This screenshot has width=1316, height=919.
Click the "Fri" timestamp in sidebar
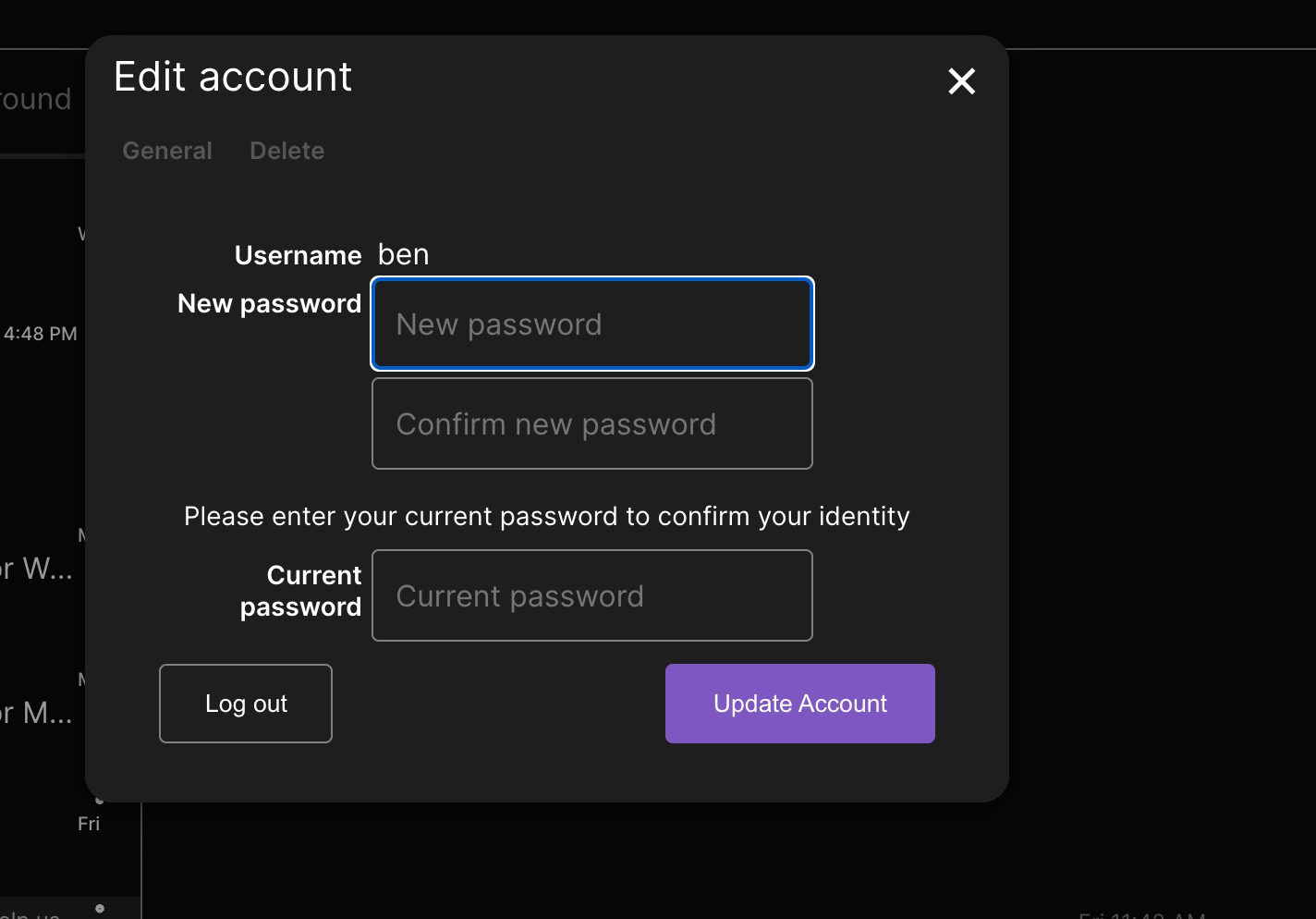point(89,824)
